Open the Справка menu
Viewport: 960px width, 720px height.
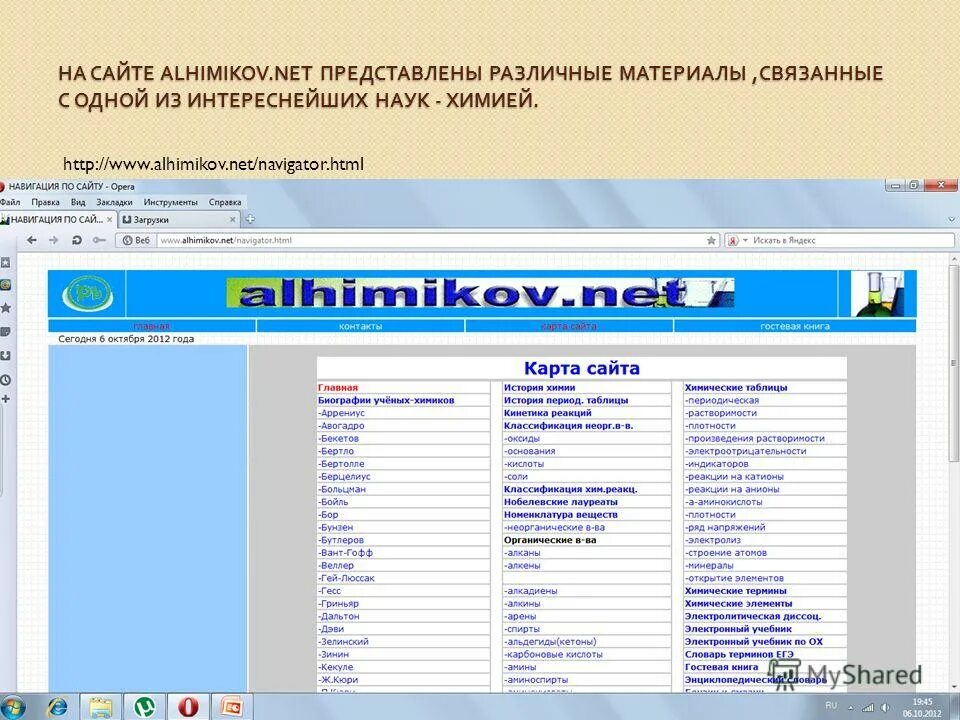click(x=225, y=202)
